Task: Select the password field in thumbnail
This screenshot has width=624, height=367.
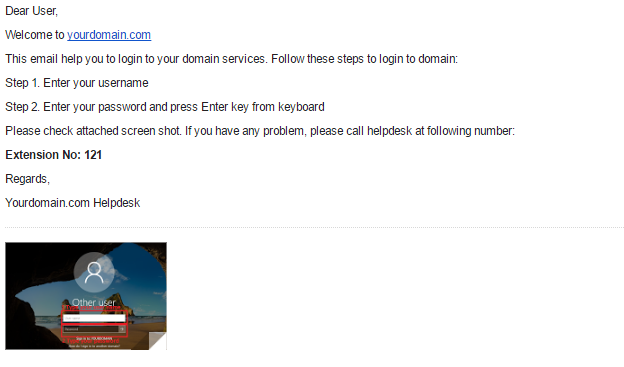Action: coord(91,329)
